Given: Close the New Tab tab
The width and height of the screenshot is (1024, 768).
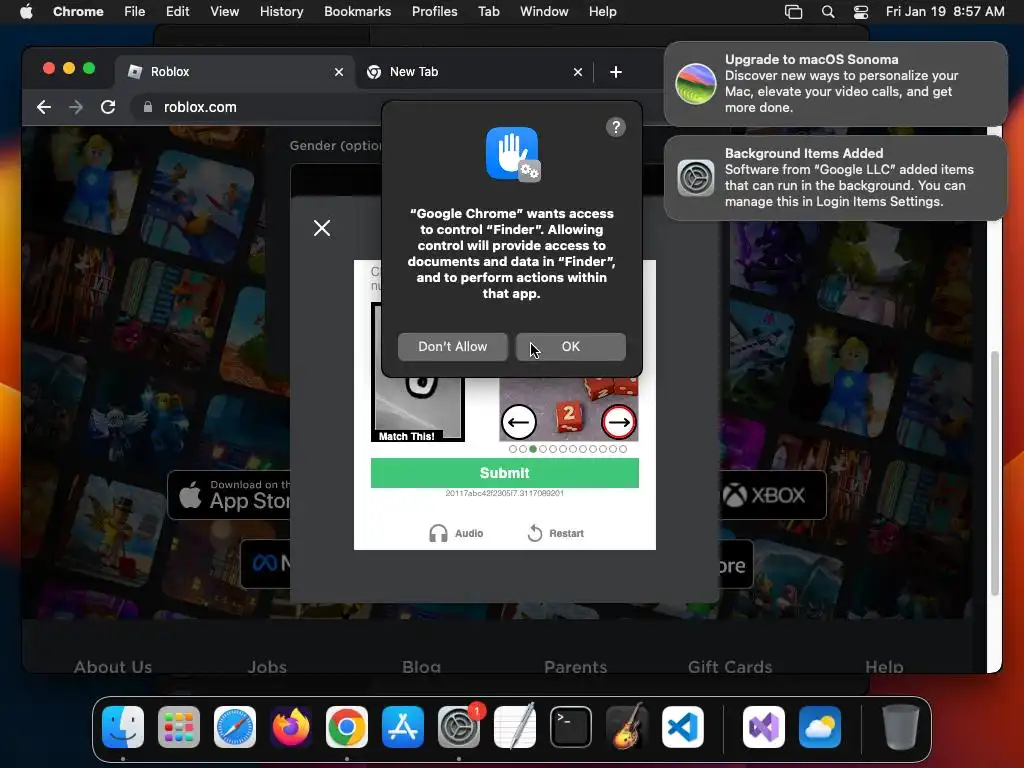Looking at the screenshot, I should point(578,72).
